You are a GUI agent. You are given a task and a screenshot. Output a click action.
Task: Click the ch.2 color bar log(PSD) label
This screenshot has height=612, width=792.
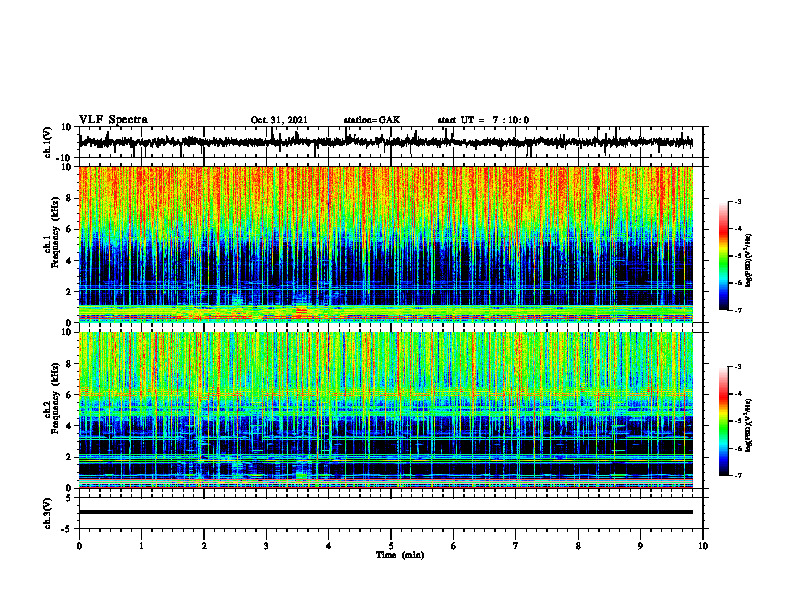748,425
